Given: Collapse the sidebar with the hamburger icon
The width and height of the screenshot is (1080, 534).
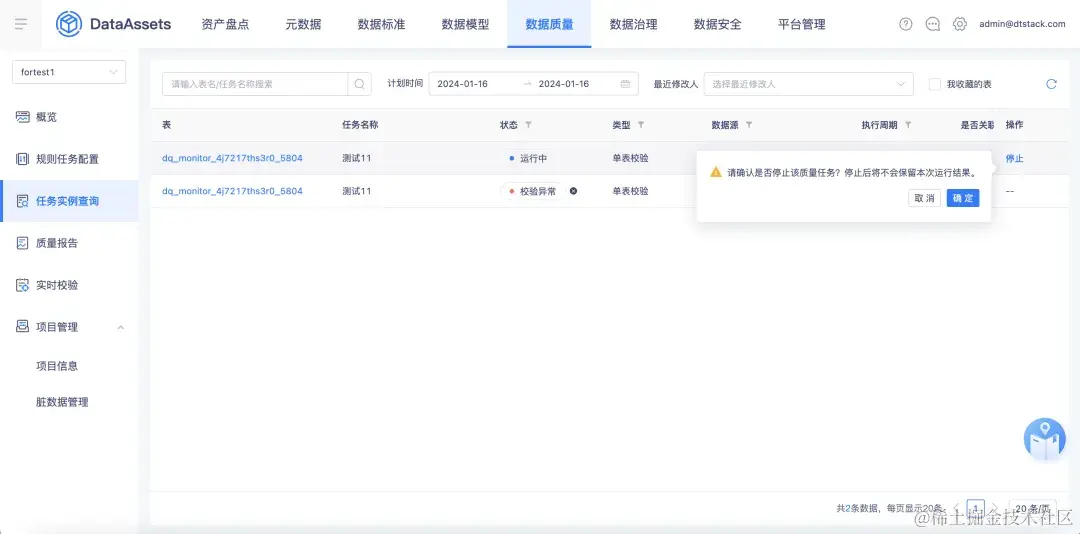Looking at the screenshot, I should tap(21, 24).
